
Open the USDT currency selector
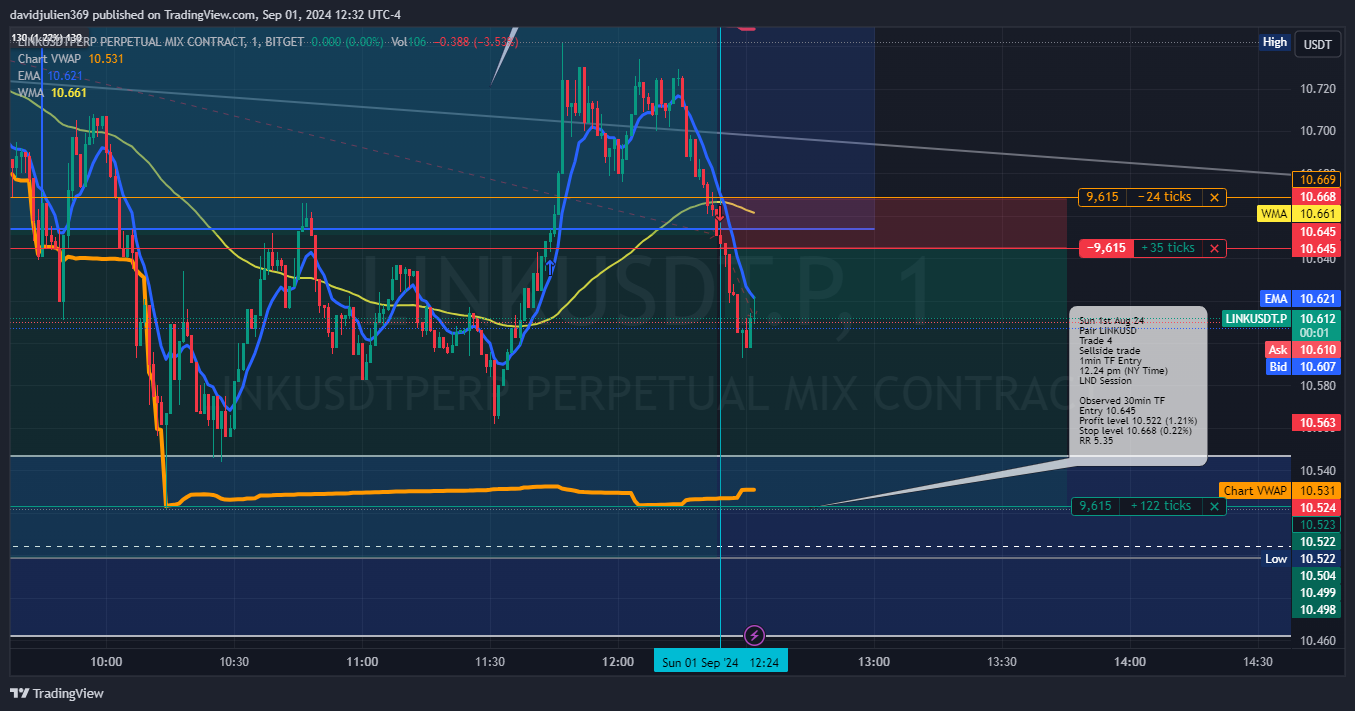coord(1318,45)
